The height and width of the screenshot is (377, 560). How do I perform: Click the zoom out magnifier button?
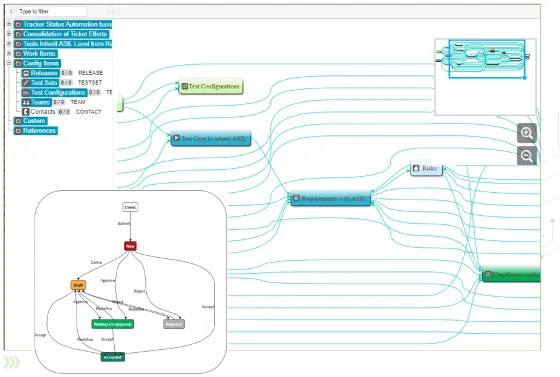tap(527, 156)
